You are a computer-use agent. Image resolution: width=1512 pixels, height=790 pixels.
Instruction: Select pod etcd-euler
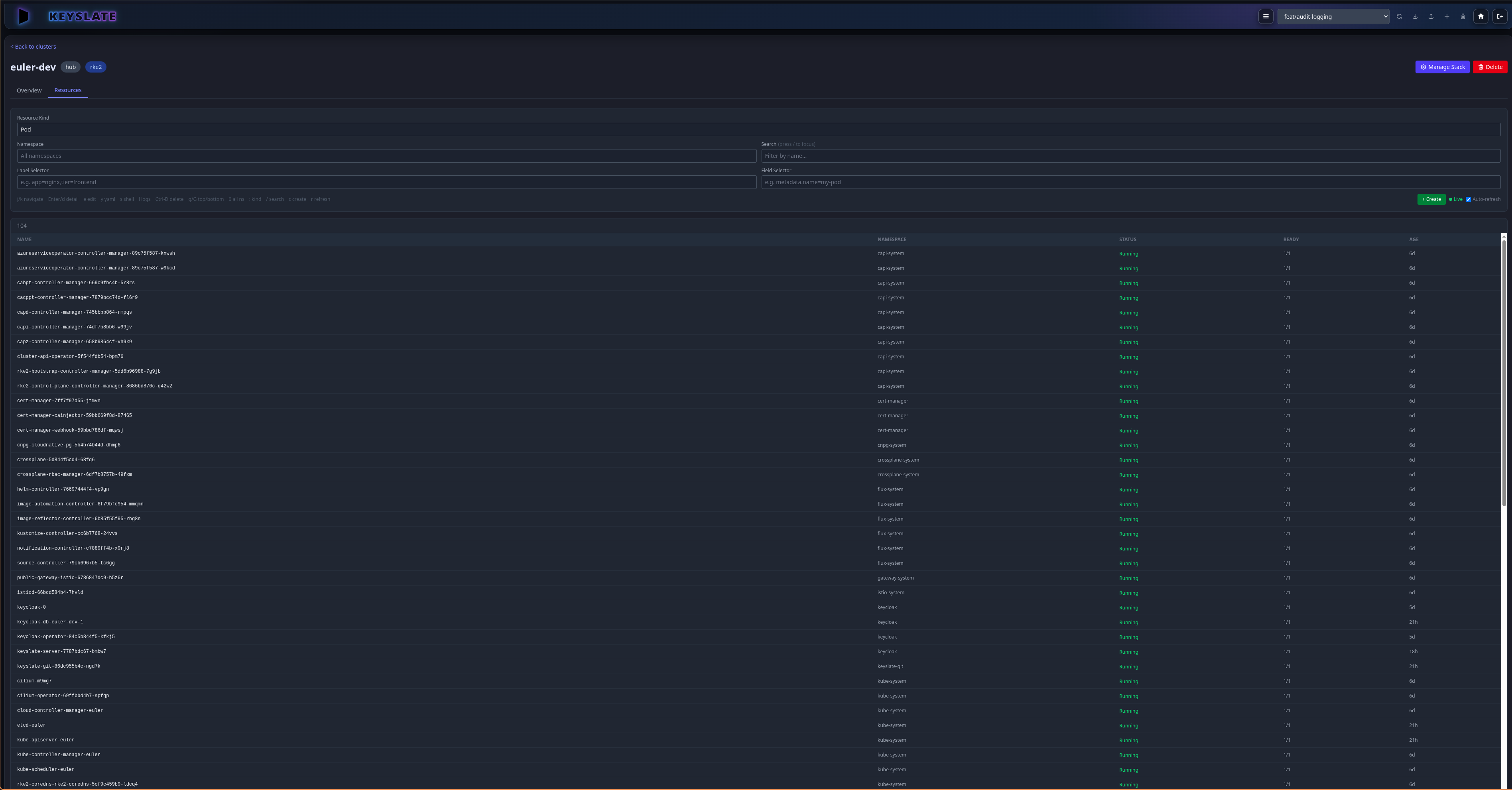pos(756,725)
